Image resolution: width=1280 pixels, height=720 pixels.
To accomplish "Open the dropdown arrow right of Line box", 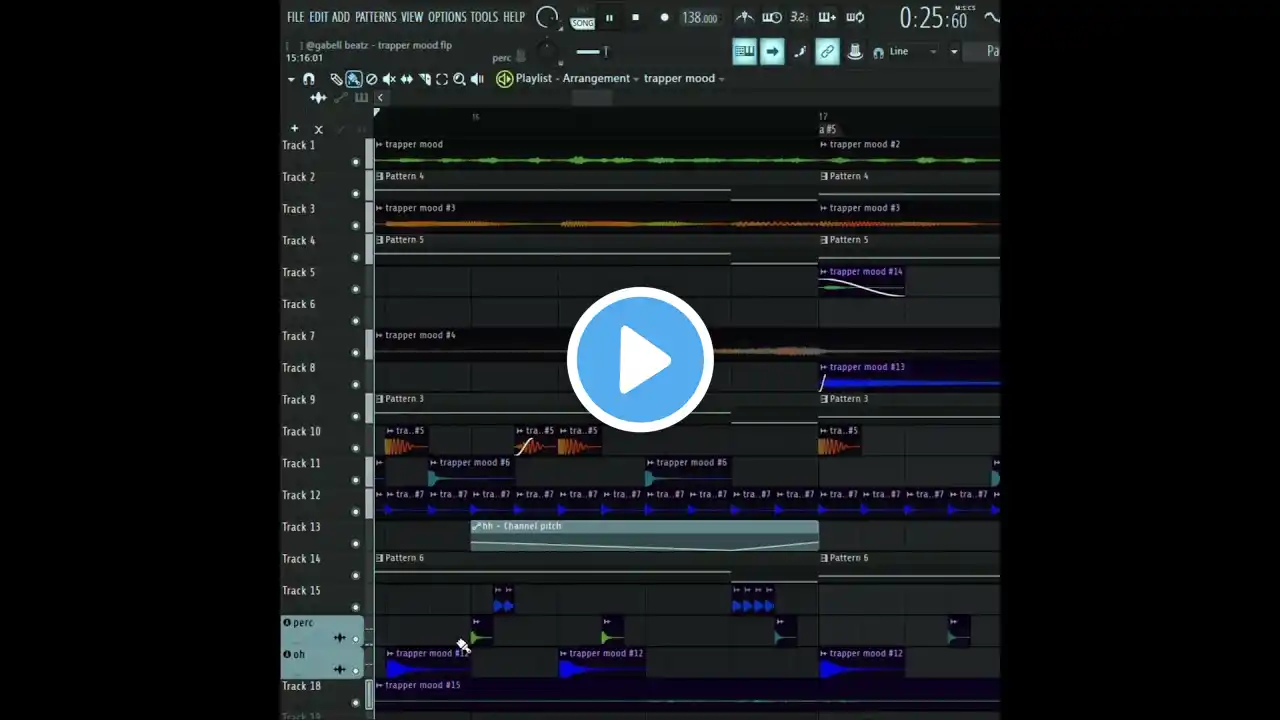I will point(954,52).
